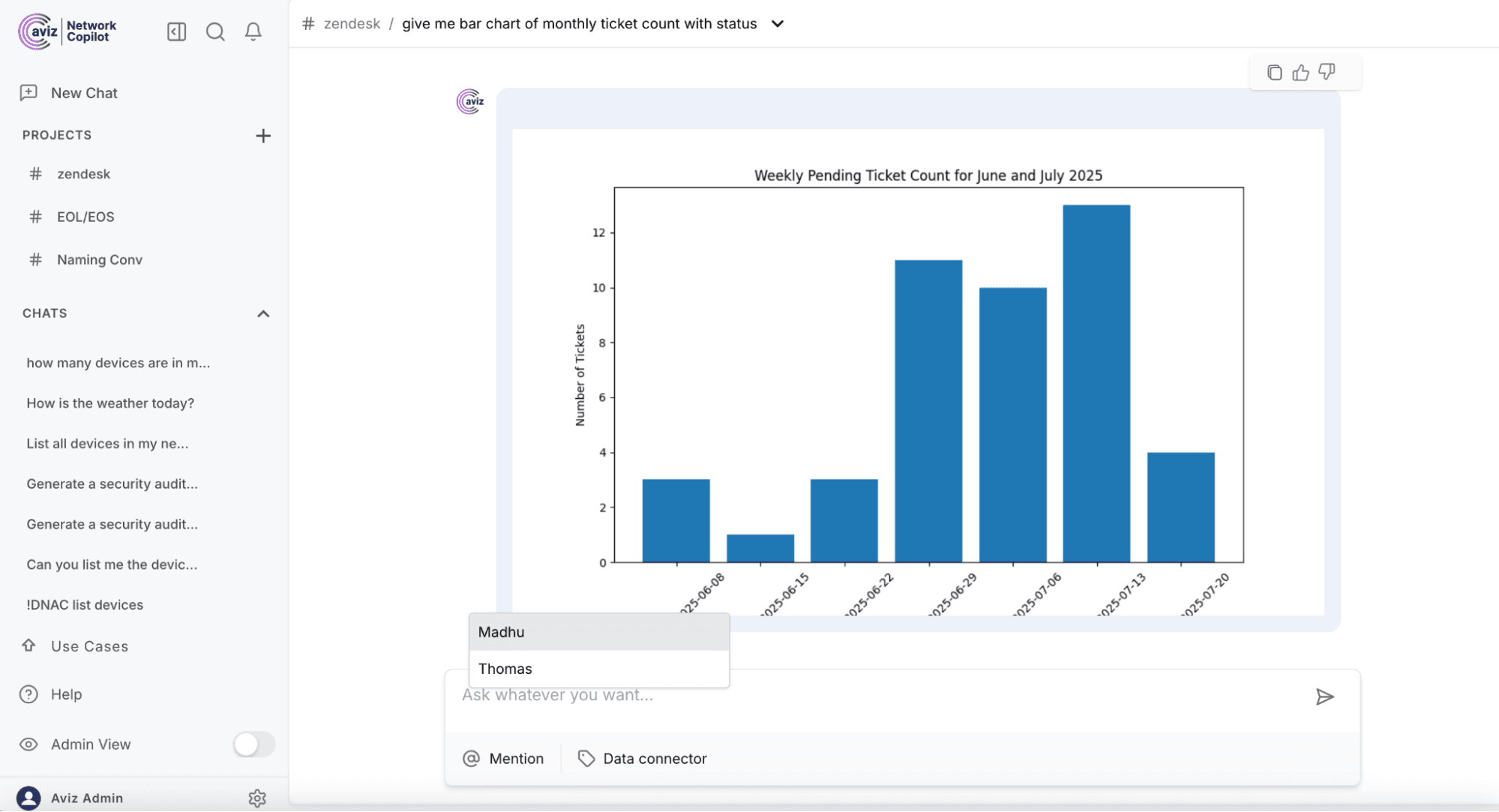Create a new project with the plus button
Viewport: 1499px width, 812px height.
(263, 136)
